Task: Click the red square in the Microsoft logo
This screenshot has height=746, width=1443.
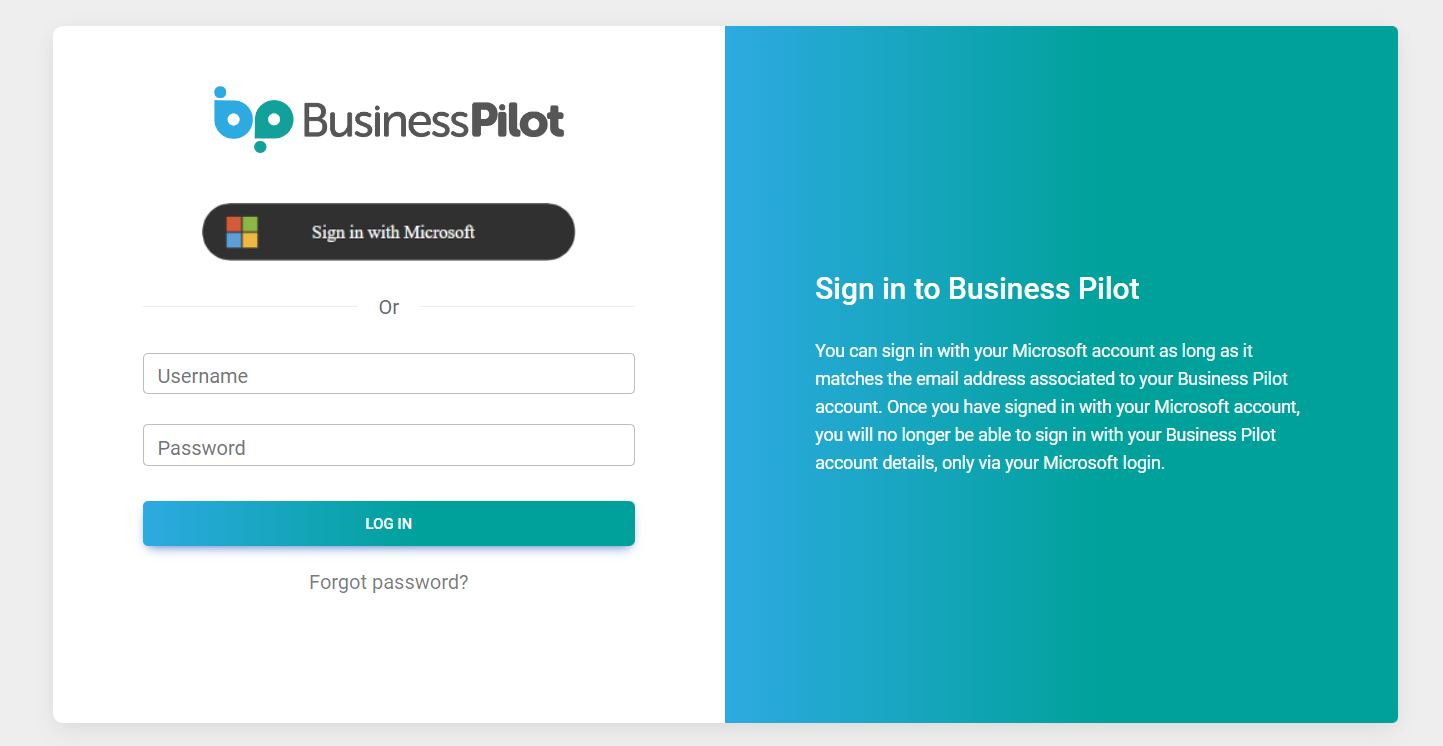Action: 234,224
